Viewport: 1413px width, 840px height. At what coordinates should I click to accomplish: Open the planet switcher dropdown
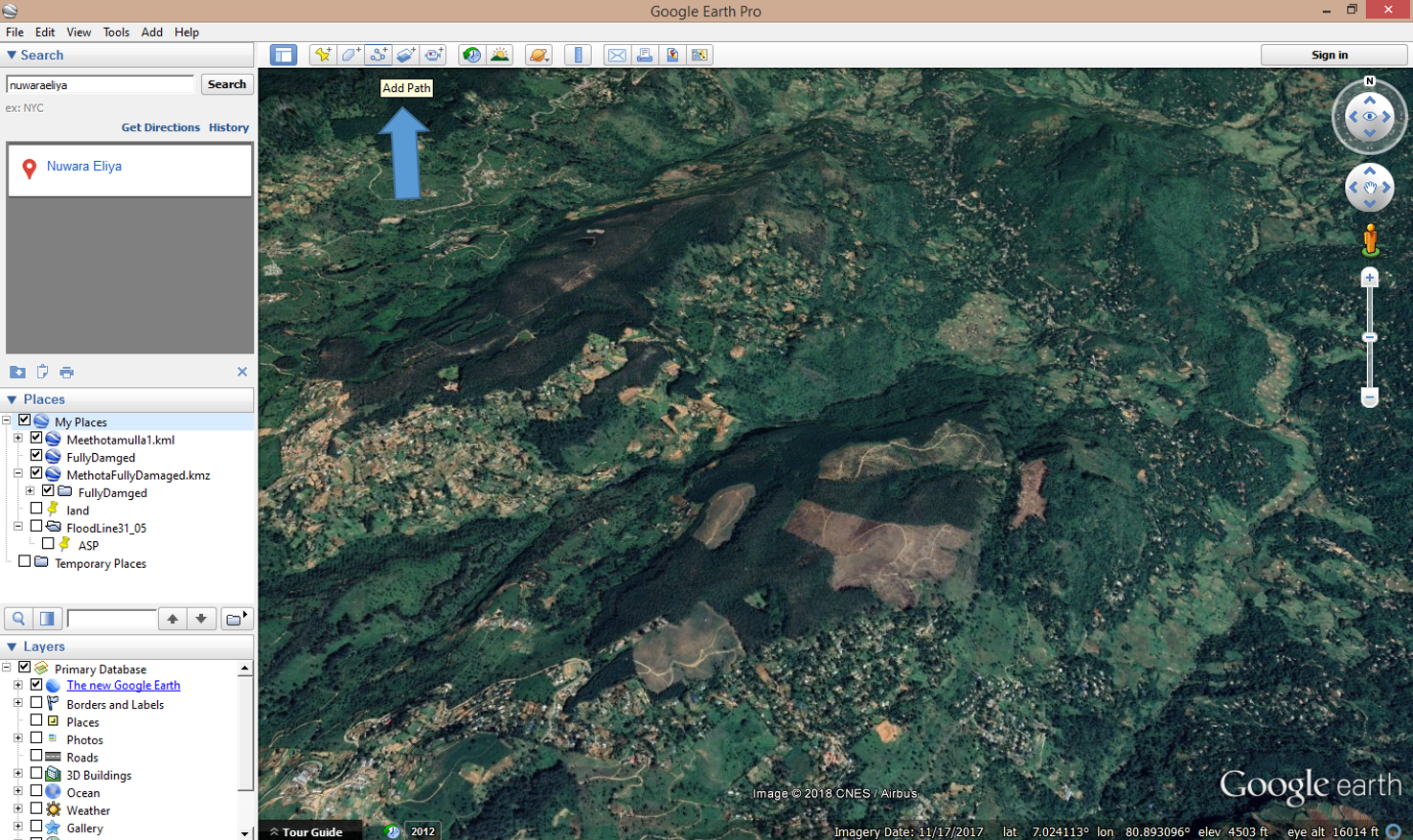538,55
